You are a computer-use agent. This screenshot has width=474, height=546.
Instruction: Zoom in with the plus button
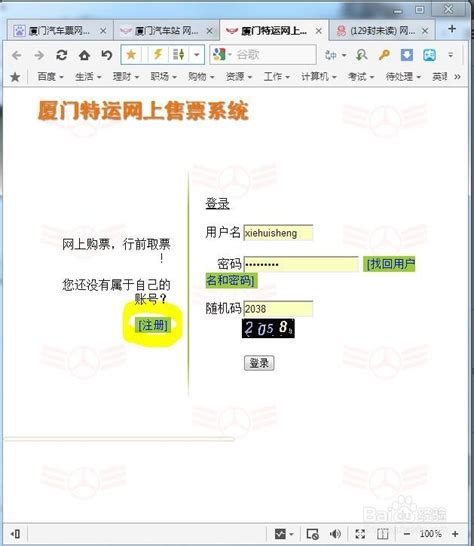tap(455, 533)
